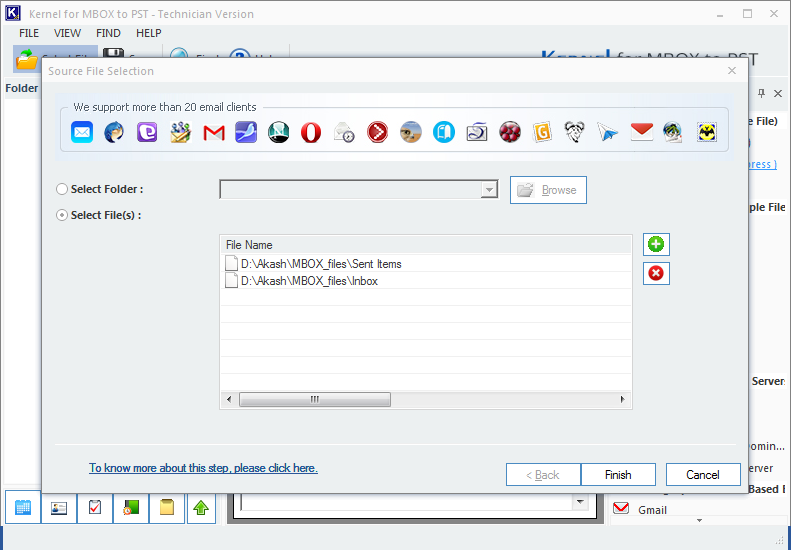This screenshot has height=550, width=791.
Task: Expand the down arrow under Gmail in right panel
Action: pos(699,520)
